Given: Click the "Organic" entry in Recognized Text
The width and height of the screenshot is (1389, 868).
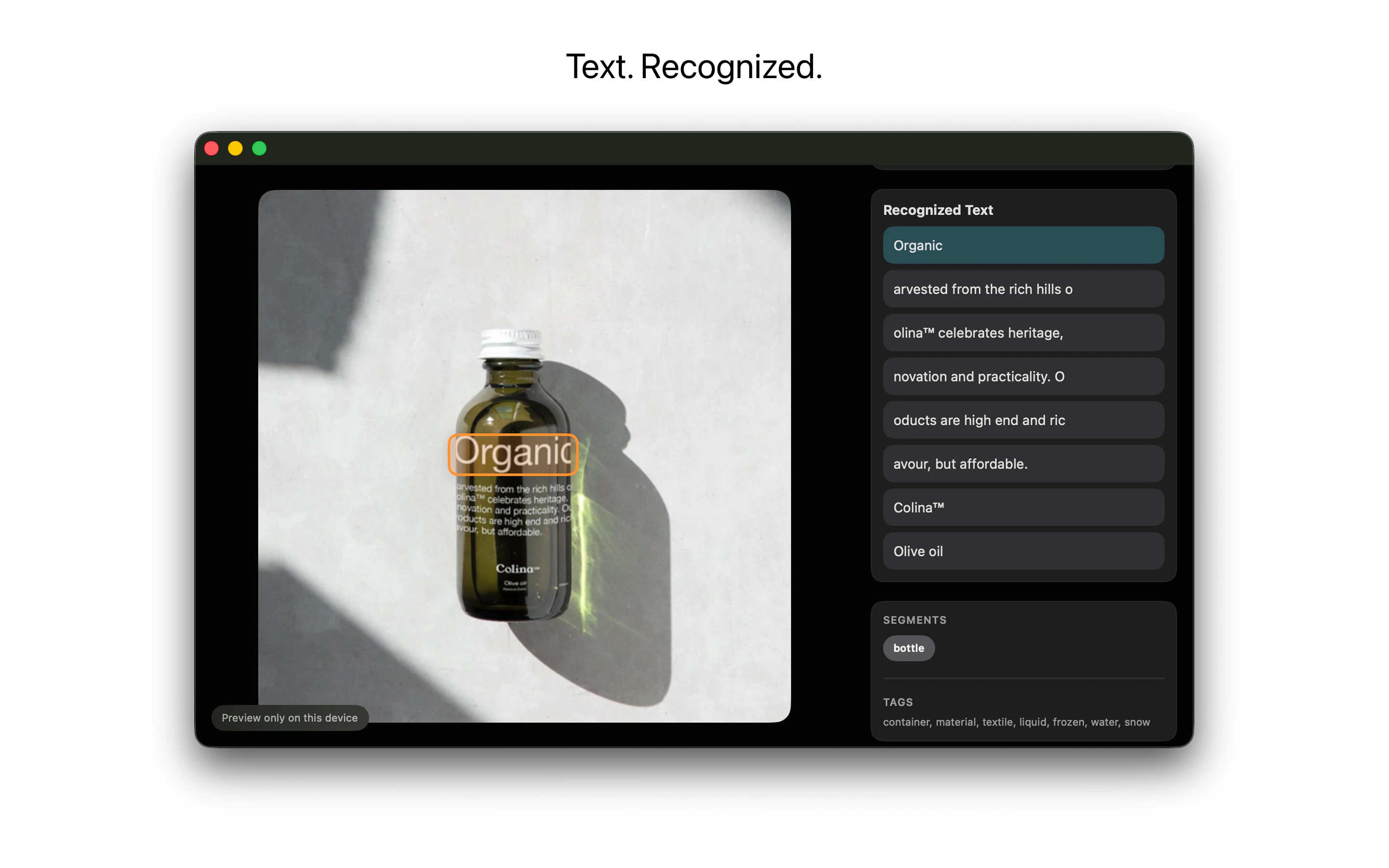Looking at the screenshot, I should tap(1023, 245).
